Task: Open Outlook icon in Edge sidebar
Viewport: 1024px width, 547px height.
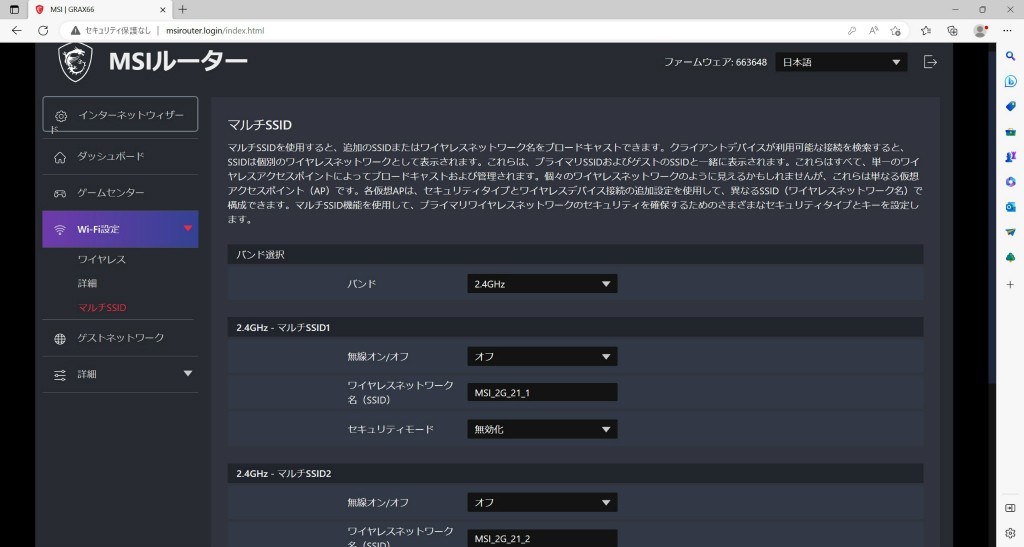Action: pos(1010,207)
